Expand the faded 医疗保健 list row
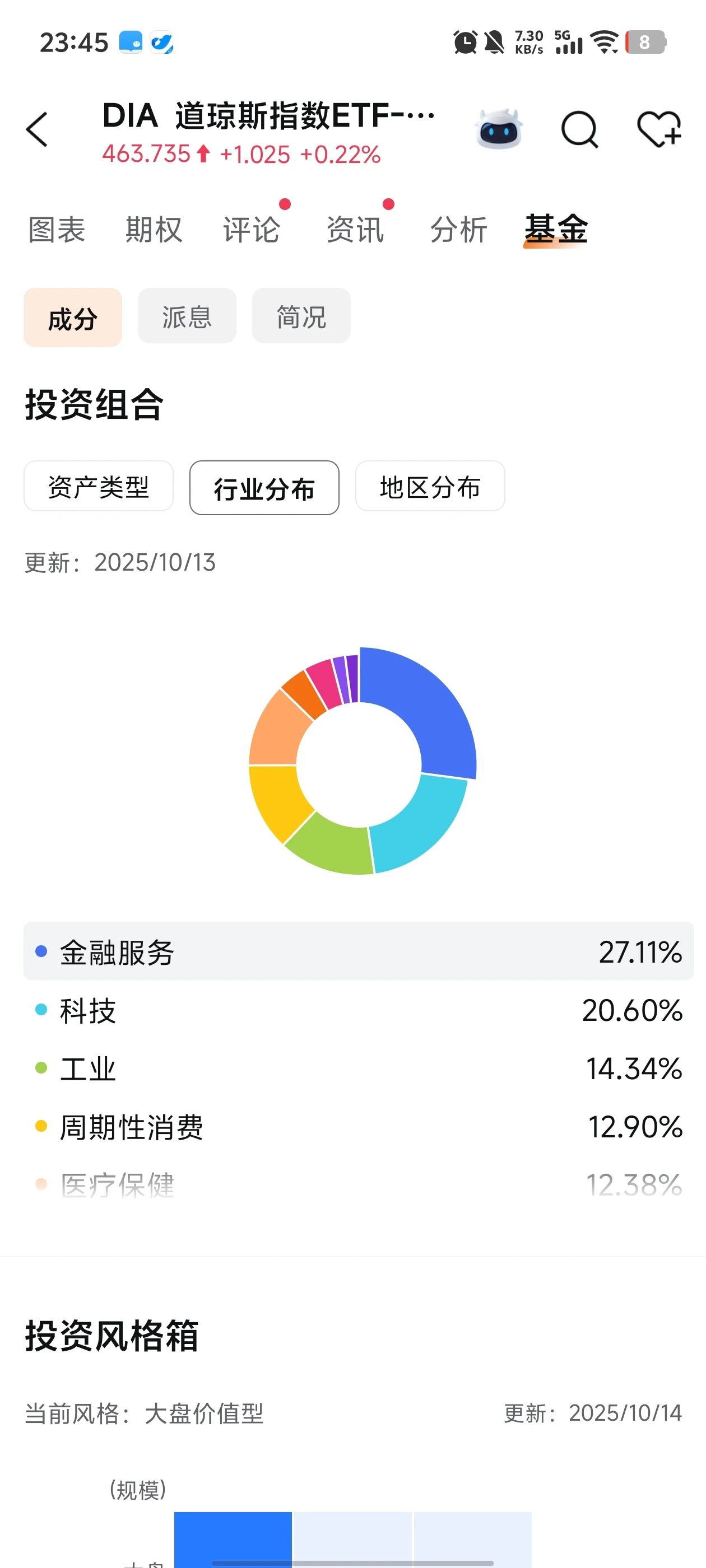Screen dimensions: 706x1568 click(x=358, y=1184)
